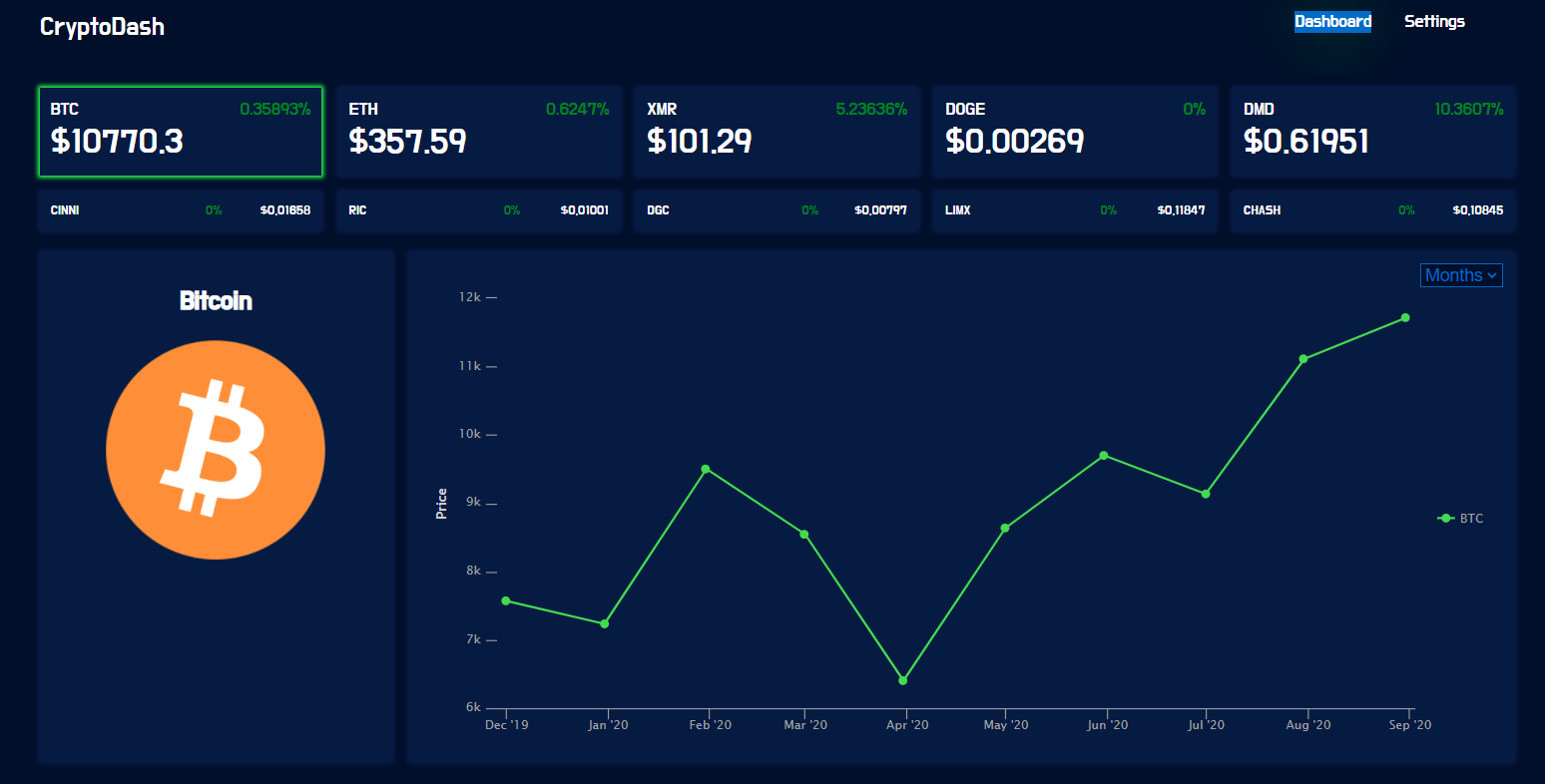Click the "$0.01658" price in CINNI tile

(285, 210)
